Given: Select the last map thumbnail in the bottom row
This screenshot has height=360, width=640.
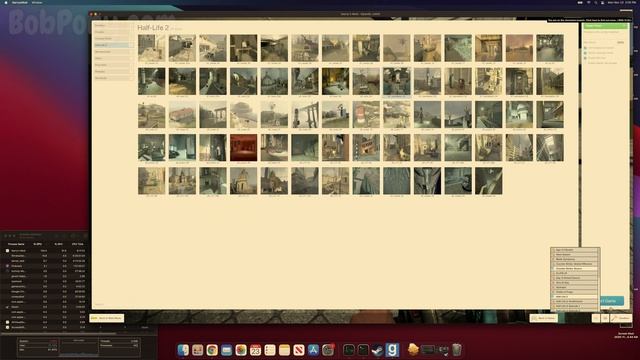Looking at the screenshot, I should click(x=489, y=181).
